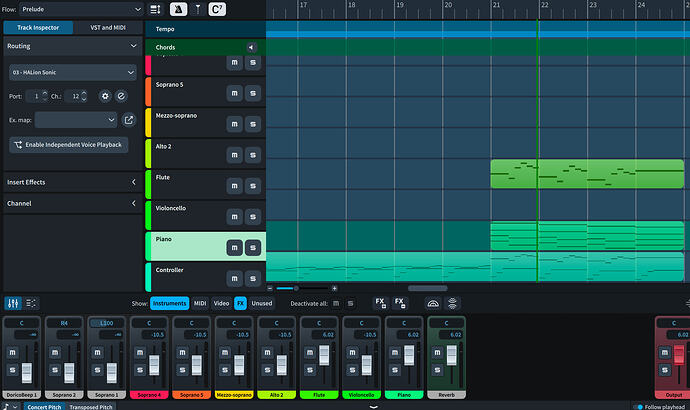Image resolution: width=690 pixels, height=410 pixels.
Task: Click the zoom in plus icon under the tracks
Action: coord(334,288)
